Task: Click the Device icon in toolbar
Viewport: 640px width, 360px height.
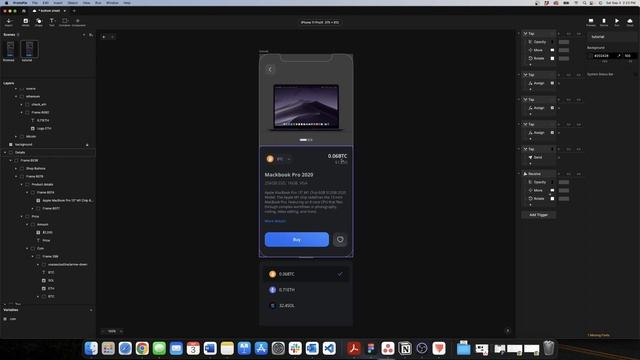Action: [x=604, y=22]
